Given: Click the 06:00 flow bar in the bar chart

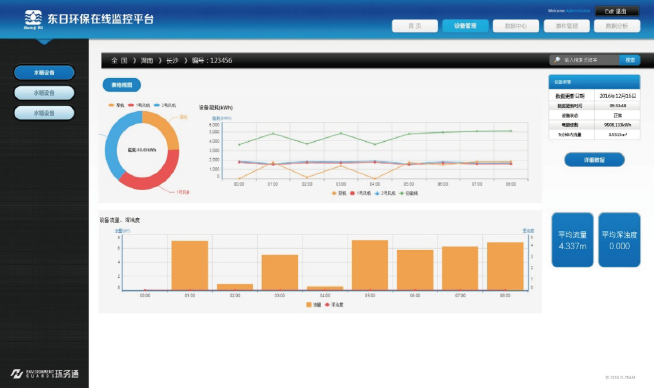Looking at the screenshot, I should (415, 270).
